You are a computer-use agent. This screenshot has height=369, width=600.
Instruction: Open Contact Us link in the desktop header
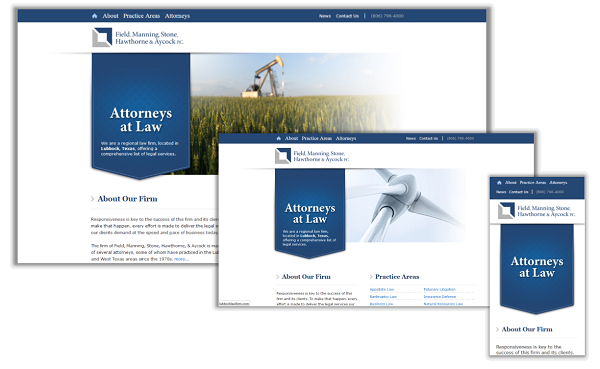point(347,16)
